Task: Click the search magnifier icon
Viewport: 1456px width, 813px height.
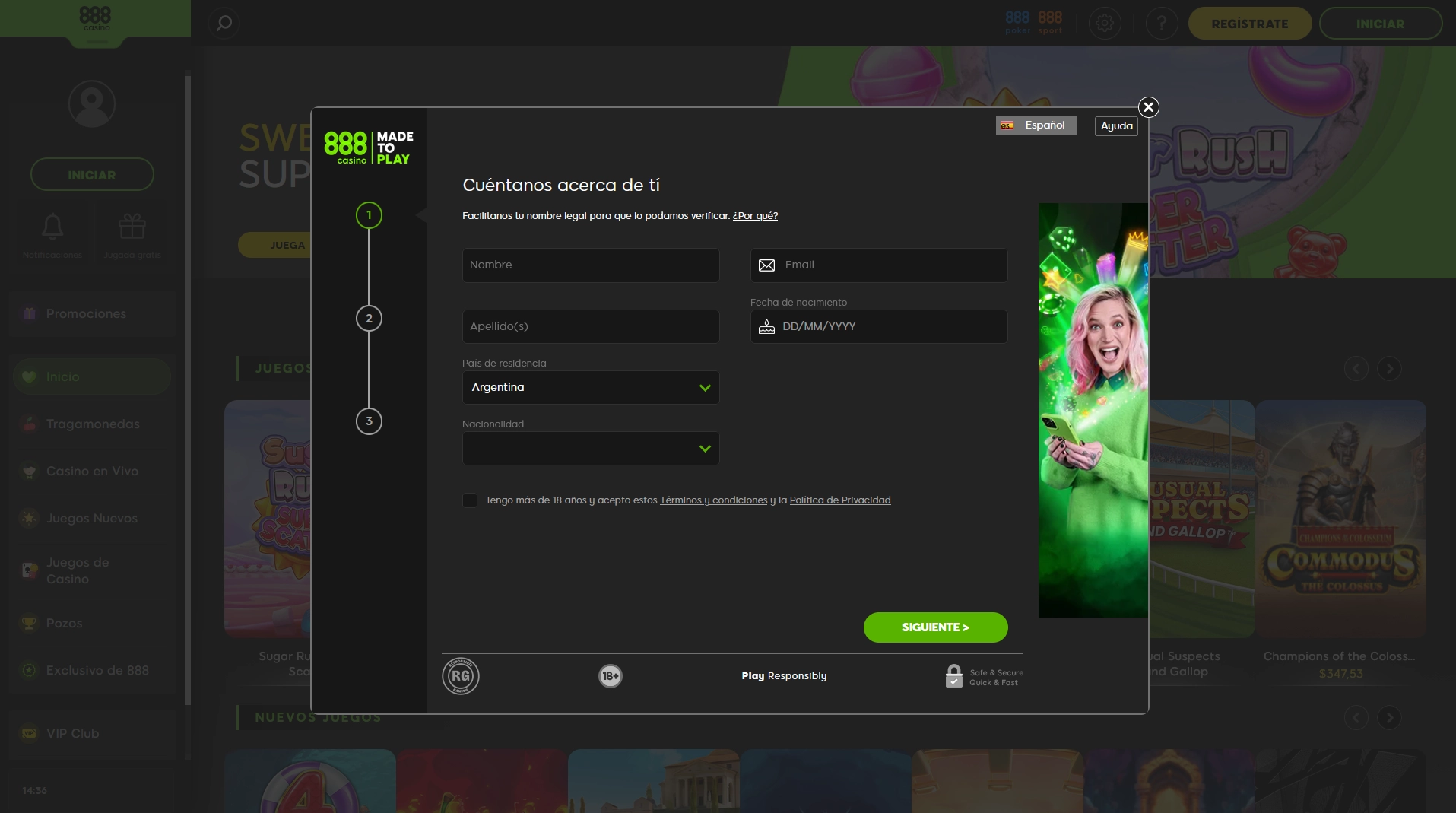Action: (224, 24)
